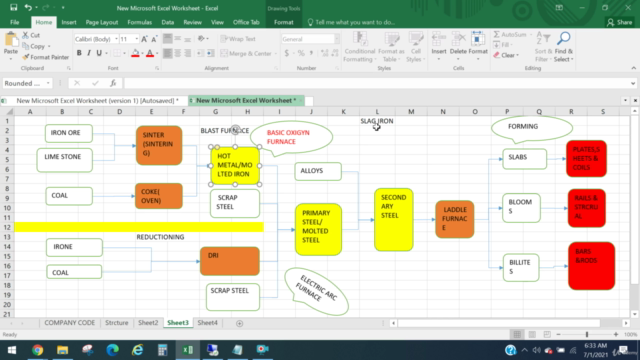Viewport: 640px width, 360px height.
Task: Toggle Italic formatting
Action: coord(89,53)
